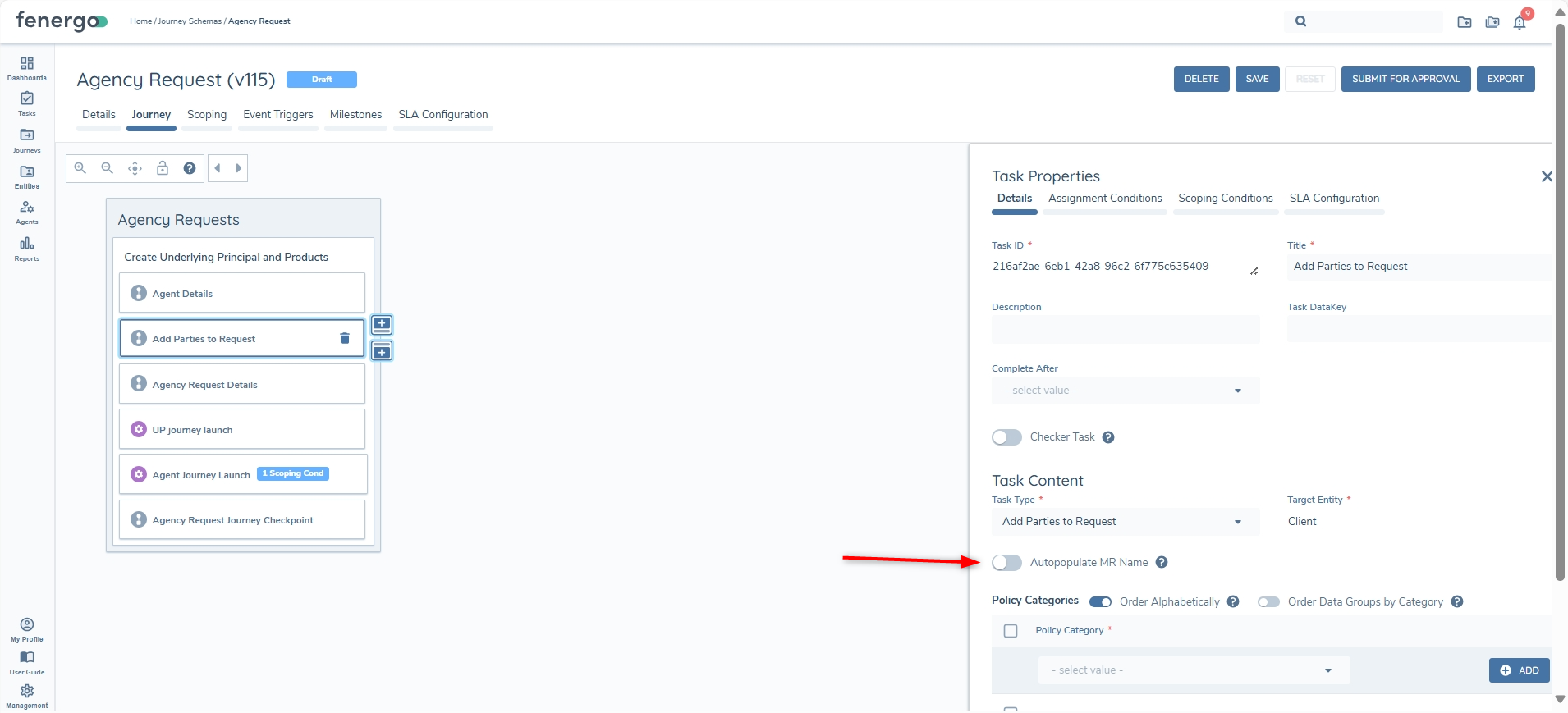Click the Title input field

(1419, 267)
